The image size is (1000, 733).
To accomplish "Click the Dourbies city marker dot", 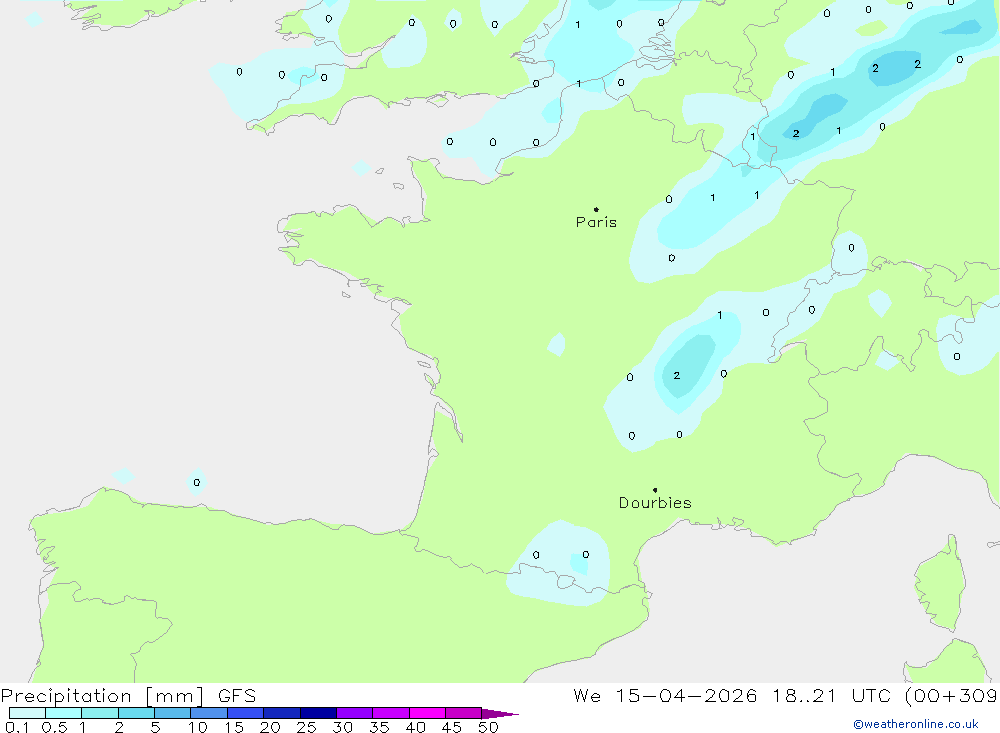I will click(x=655, y=490).
